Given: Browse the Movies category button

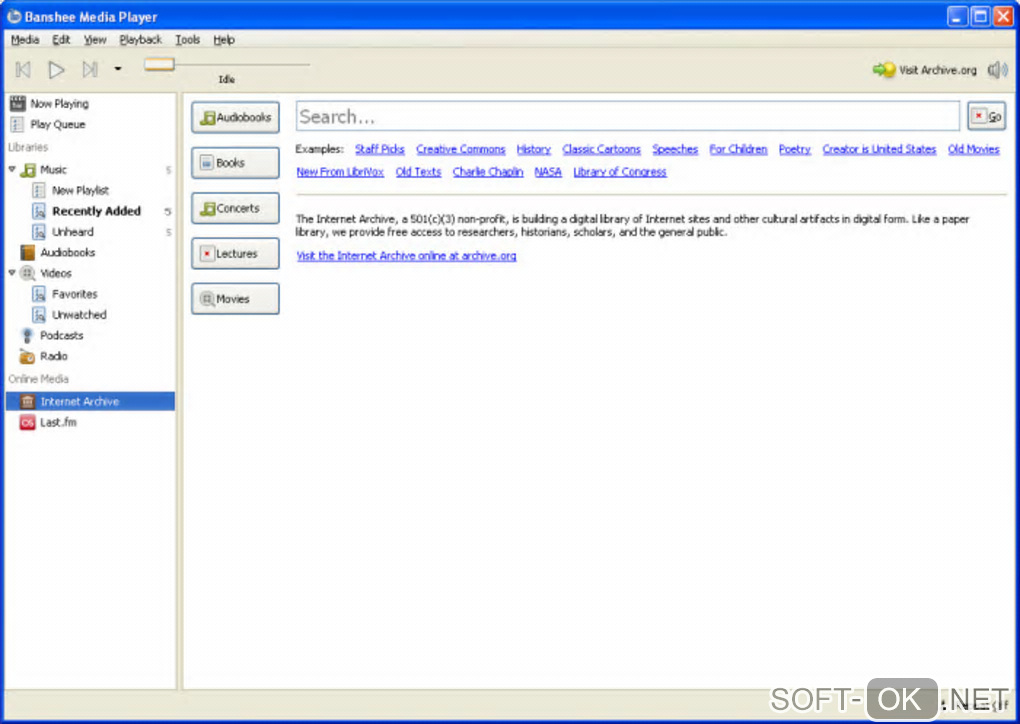Looking at the screenshot, I should coord(235,299).
